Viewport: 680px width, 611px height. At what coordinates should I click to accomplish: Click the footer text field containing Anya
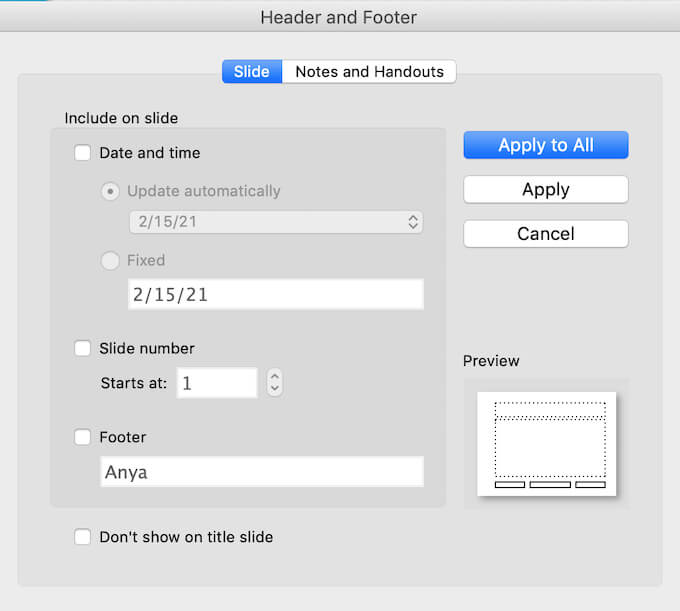pyautogui.click(x=262, y=472)
